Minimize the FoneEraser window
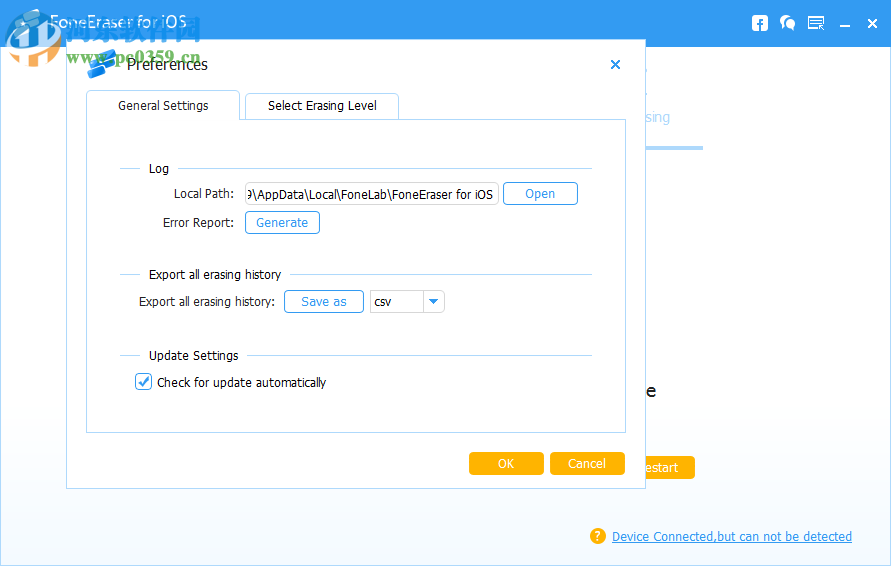 pos(845,24)
